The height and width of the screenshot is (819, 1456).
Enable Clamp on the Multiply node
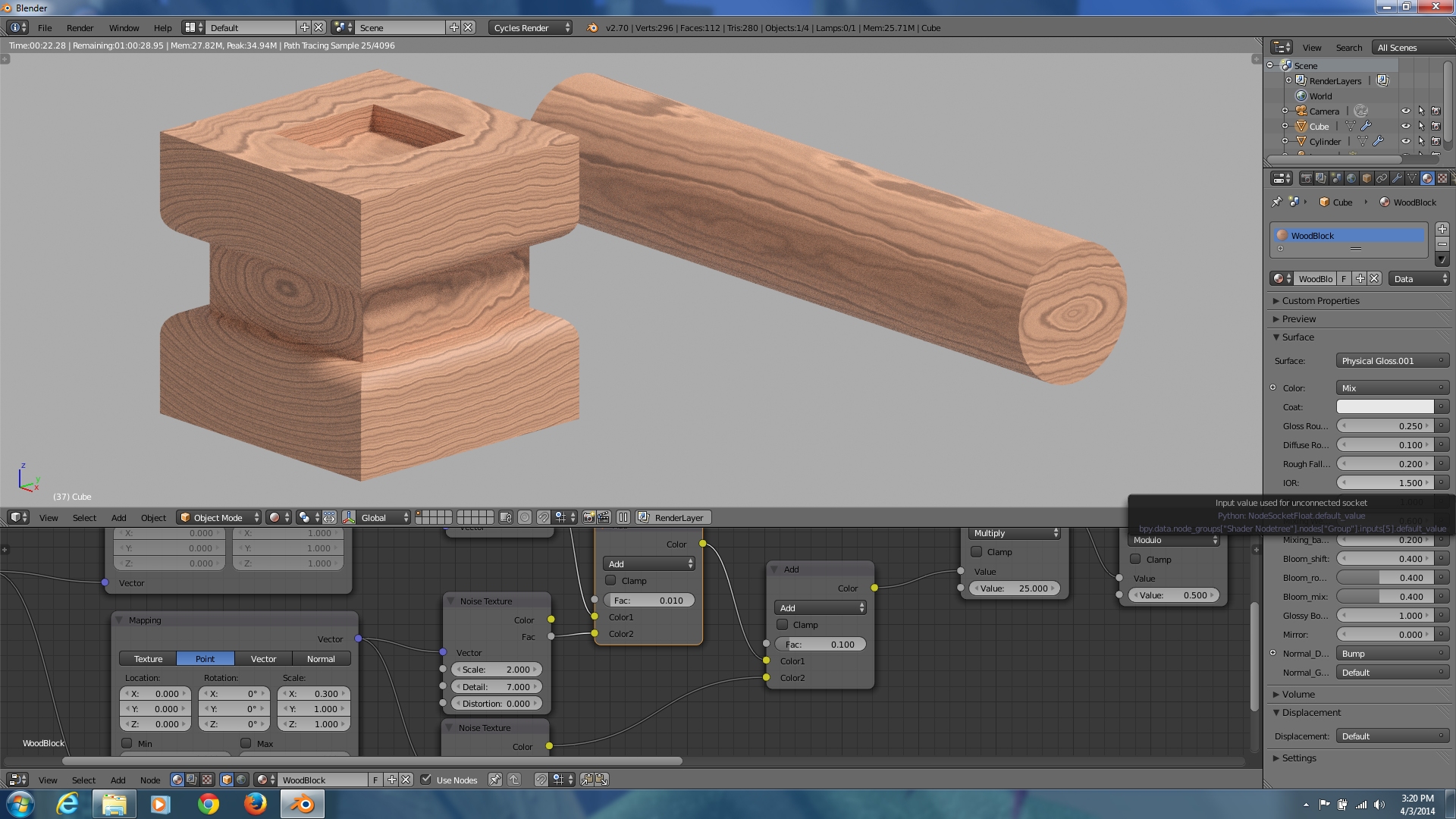pyautogui.click(x=977, y=552)
